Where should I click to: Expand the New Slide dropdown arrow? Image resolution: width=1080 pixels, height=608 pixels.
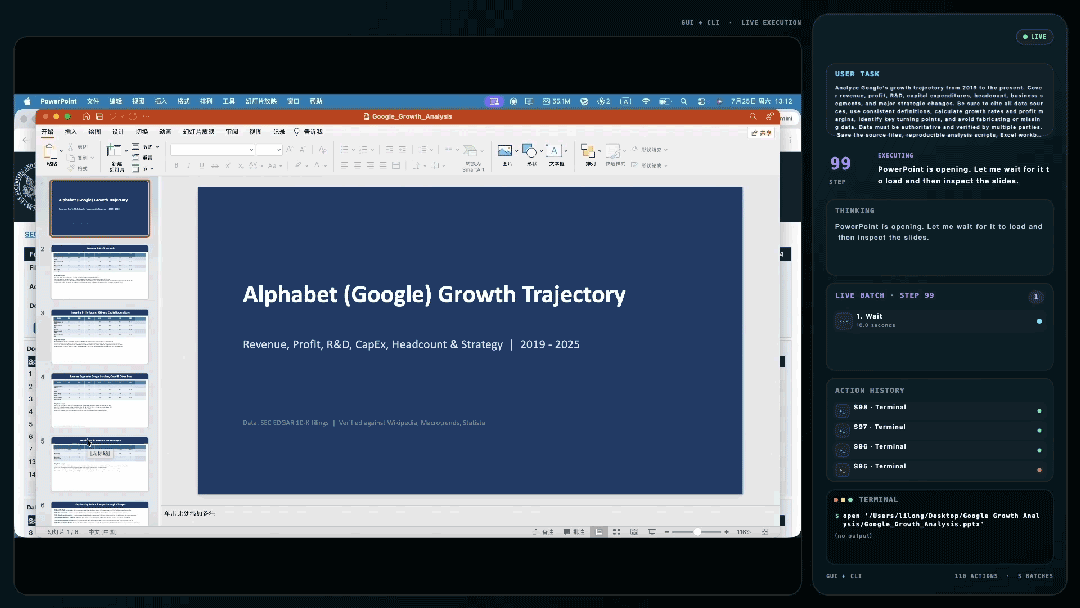126,151
